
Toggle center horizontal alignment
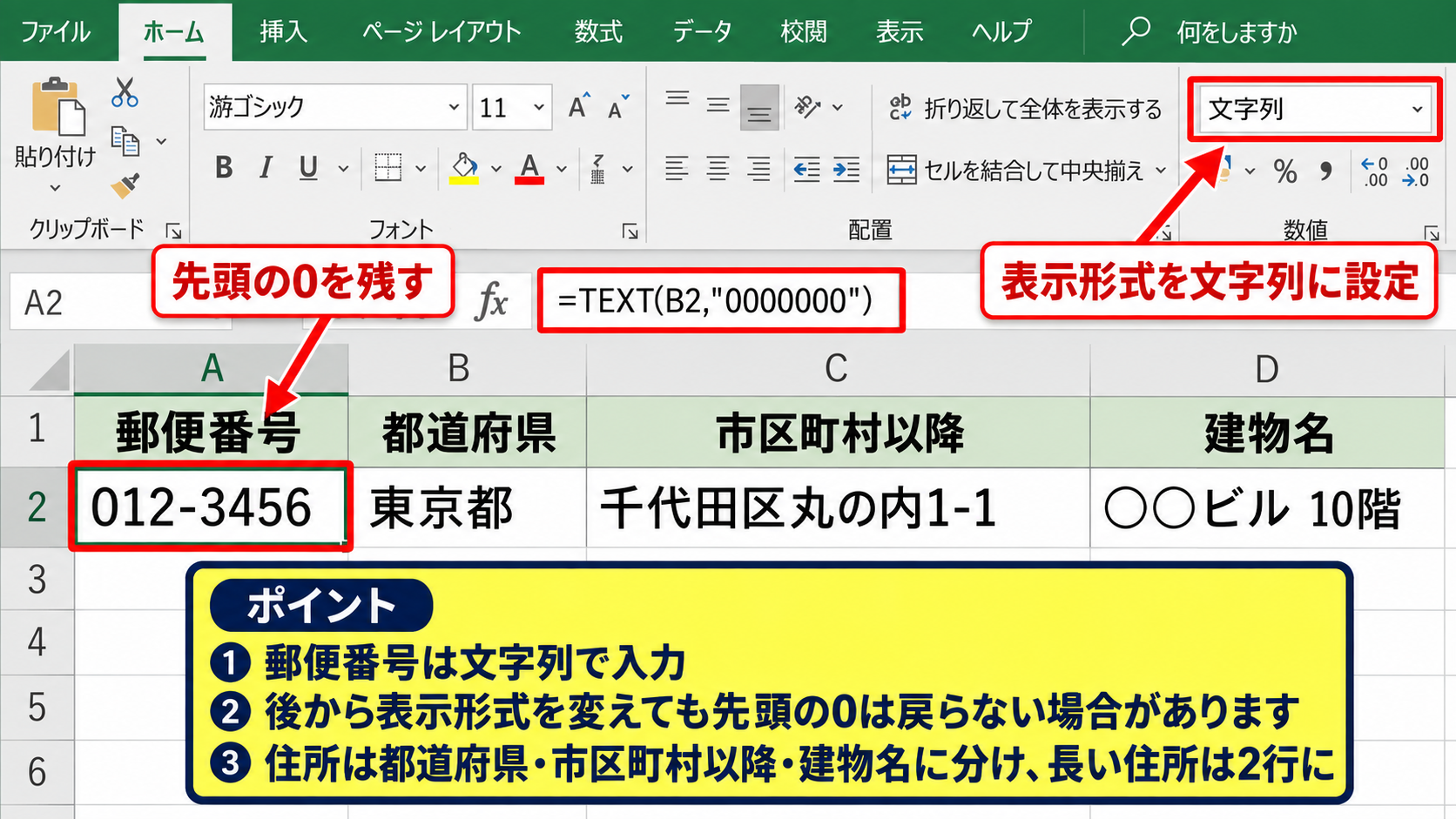tap(718, 169)
